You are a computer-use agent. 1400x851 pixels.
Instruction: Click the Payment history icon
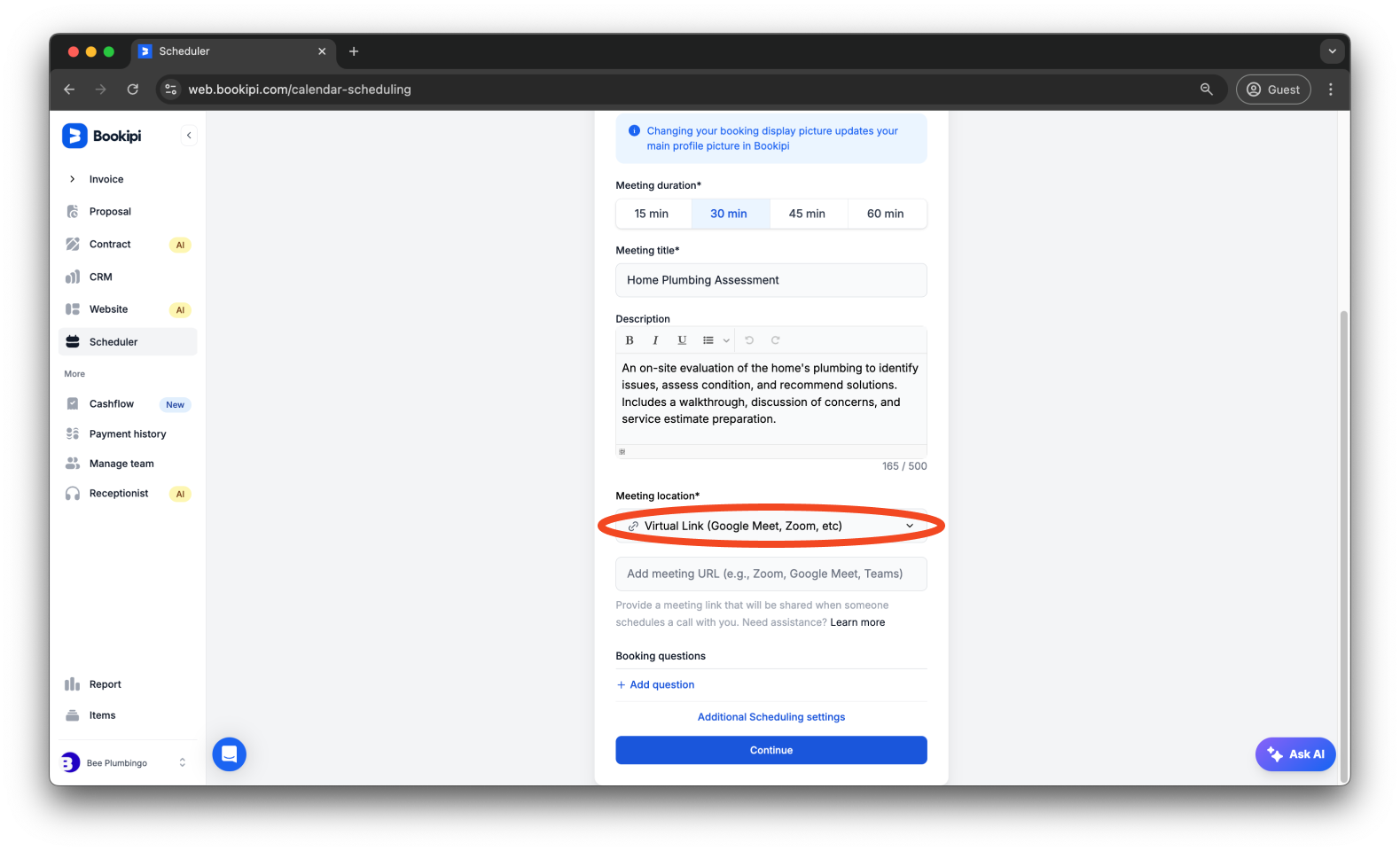coord(73,433)
